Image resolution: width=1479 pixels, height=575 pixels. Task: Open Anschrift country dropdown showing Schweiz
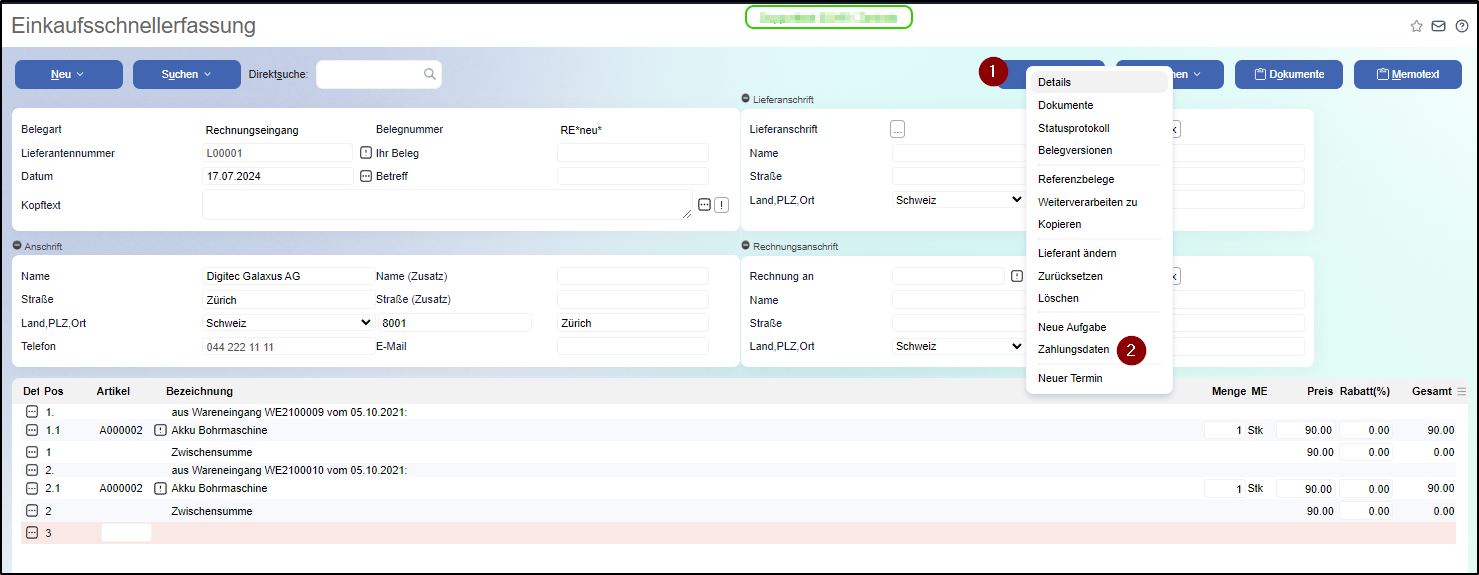coord(288,323)
